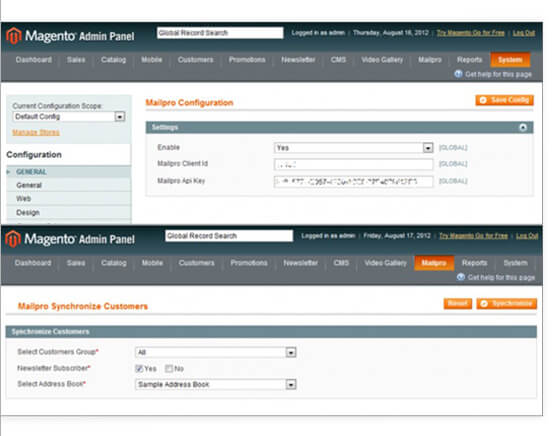This screenshot has height=436, width=555.
Task: Click the help icon in the bottom panel
Action: click(461, 277)
